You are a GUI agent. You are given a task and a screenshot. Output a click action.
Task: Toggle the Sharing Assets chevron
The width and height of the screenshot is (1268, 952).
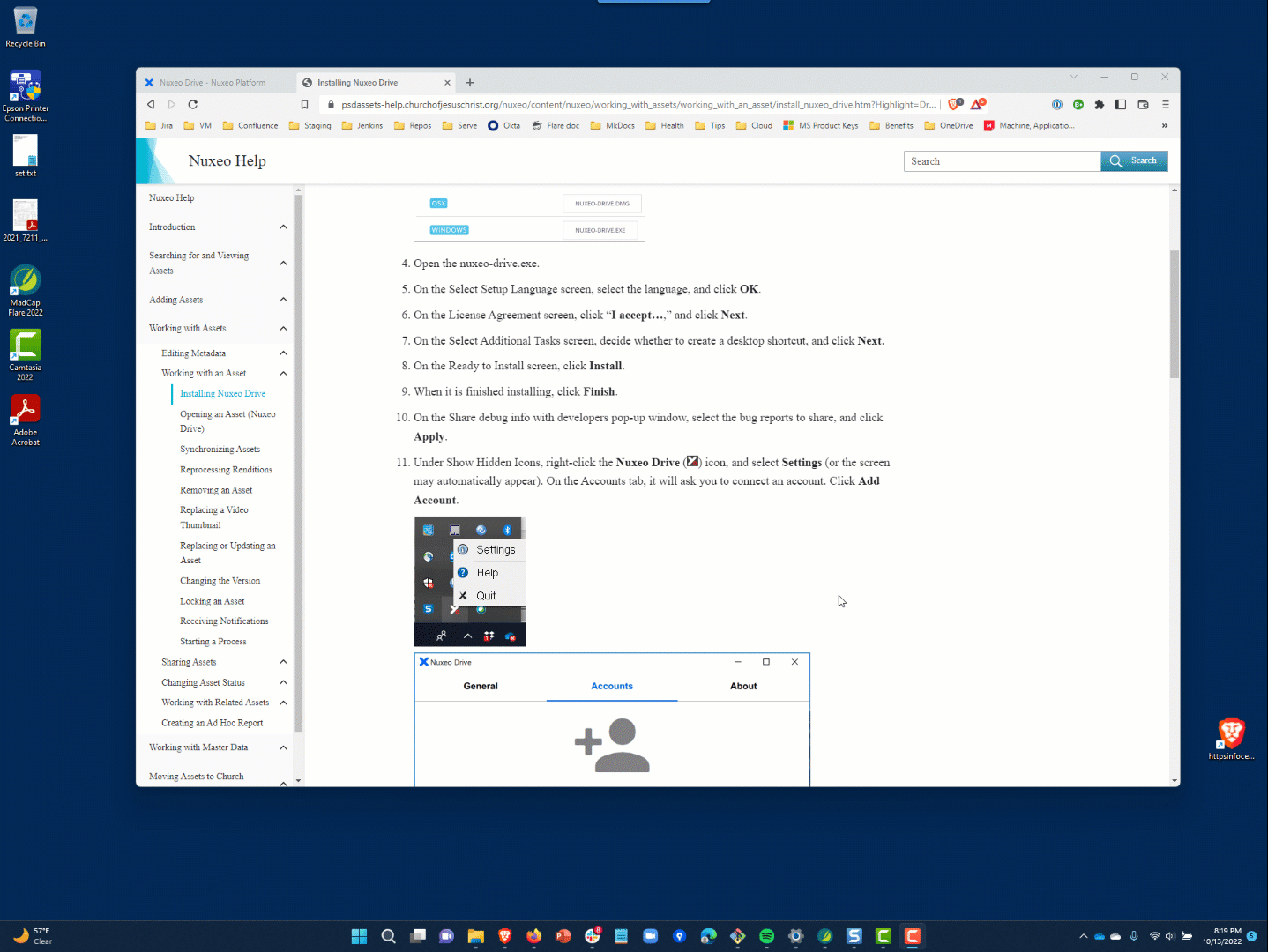[x=283, y=662]
